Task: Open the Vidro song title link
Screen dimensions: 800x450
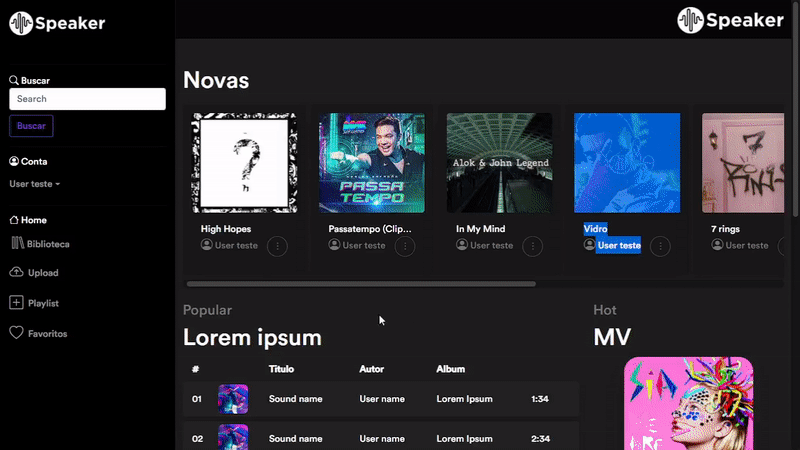Action: [x=595, y=229]
